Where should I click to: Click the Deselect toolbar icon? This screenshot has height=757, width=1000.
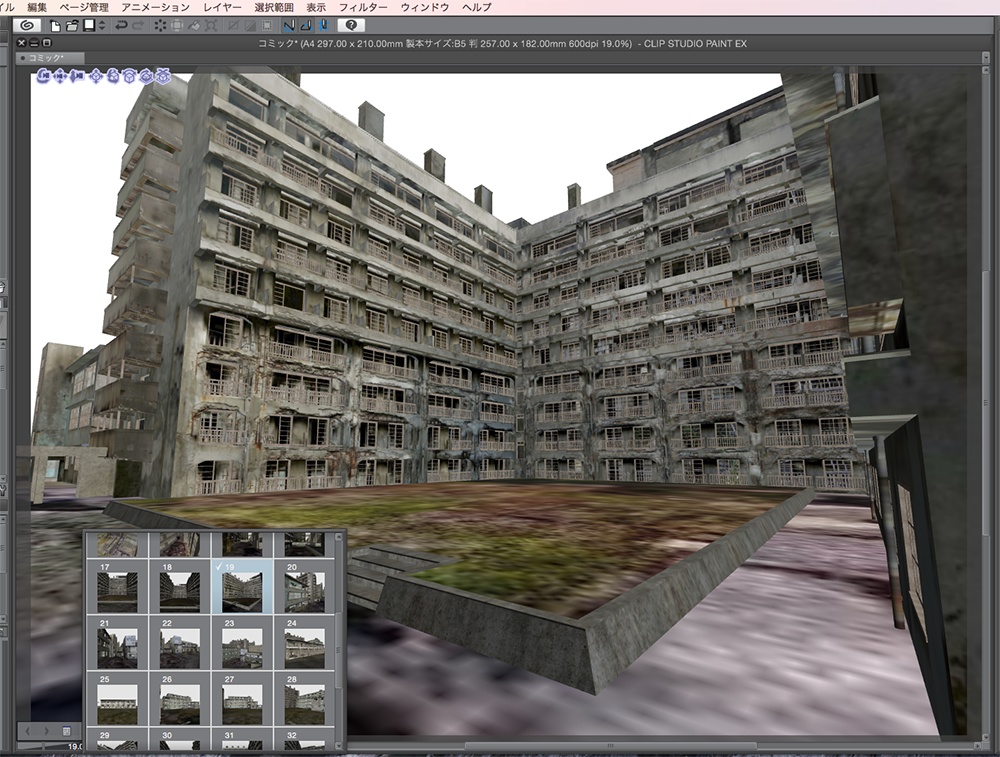(233, 26)
